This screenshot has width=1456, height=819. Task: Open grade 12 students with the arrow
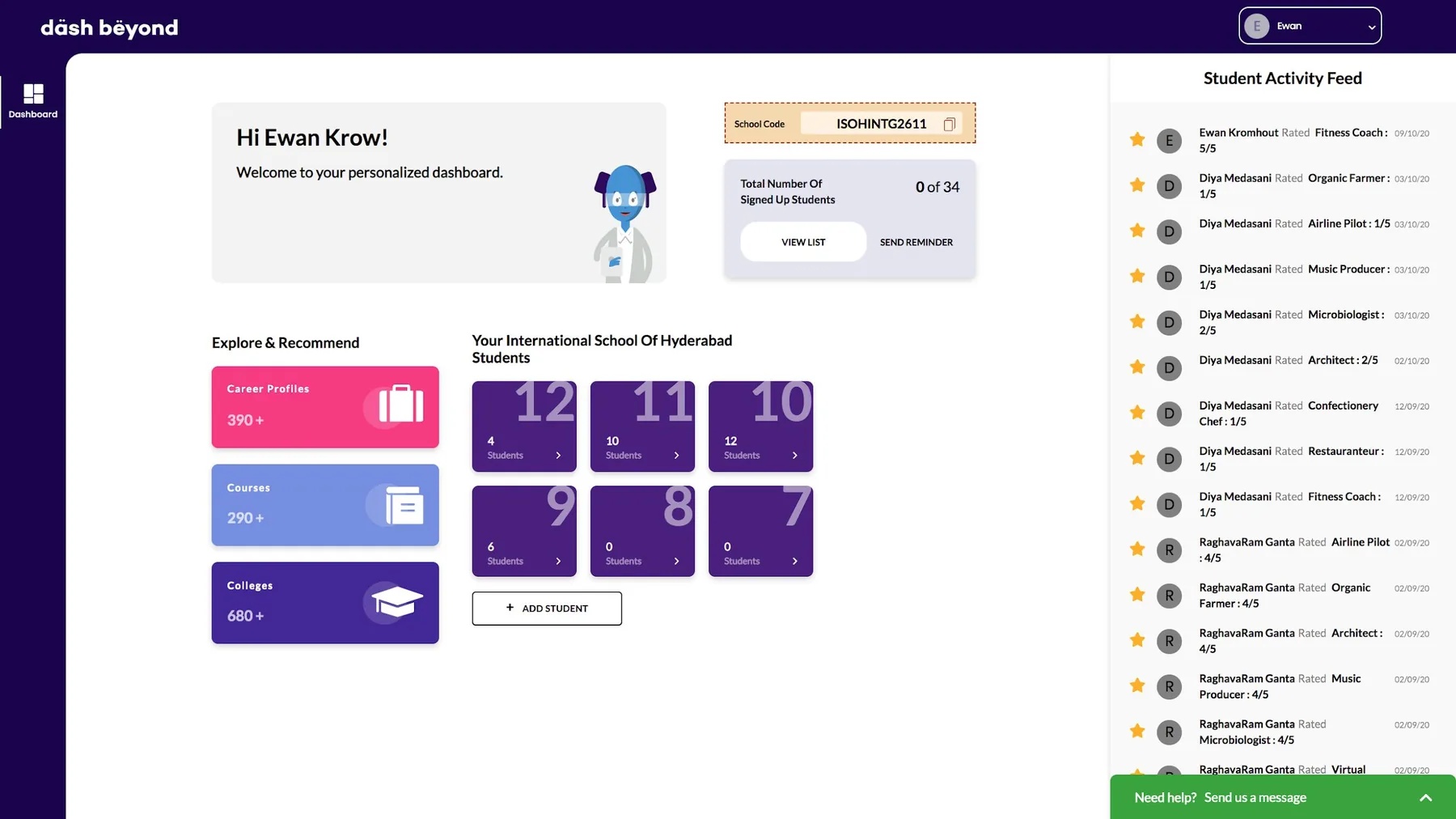pyautogui.click(x=558, y=456)
